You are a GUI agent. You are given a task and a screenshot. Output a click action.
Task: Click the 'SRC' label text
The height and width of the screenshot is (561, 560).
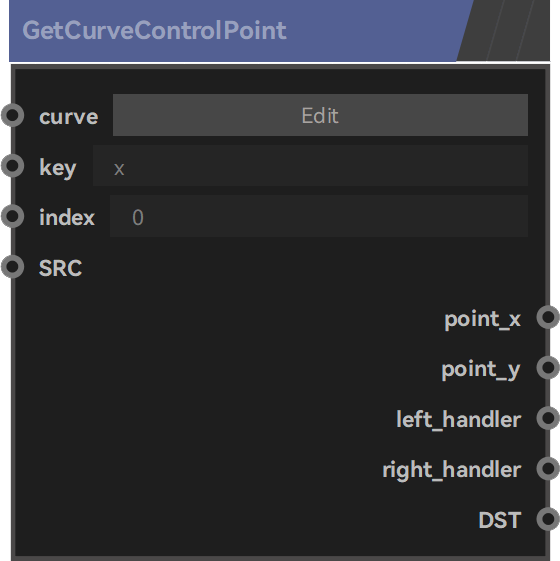pyautogui.click(x=60, y=268)
